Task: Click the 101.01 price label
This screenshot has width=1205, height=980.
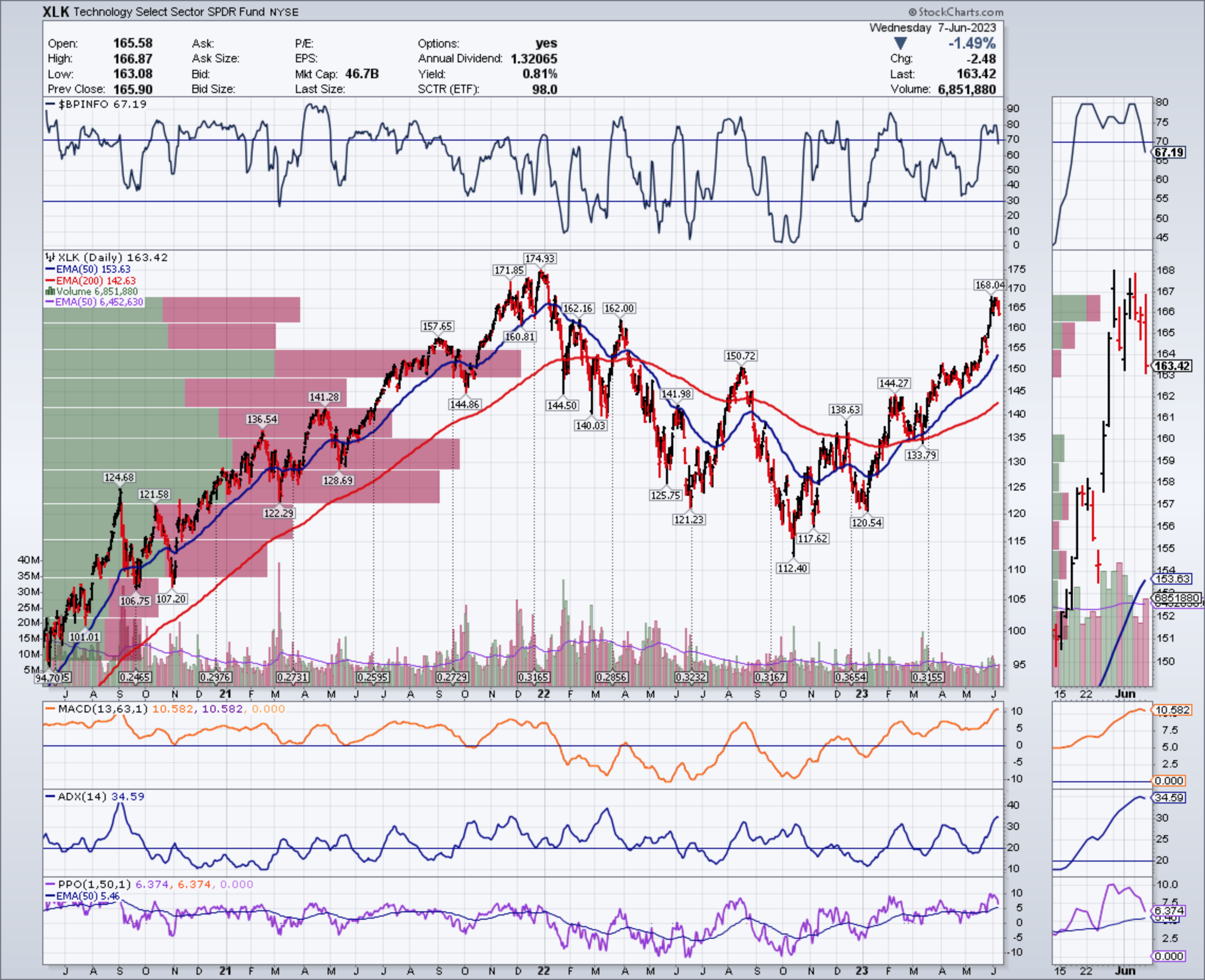Action: [84, 637]
